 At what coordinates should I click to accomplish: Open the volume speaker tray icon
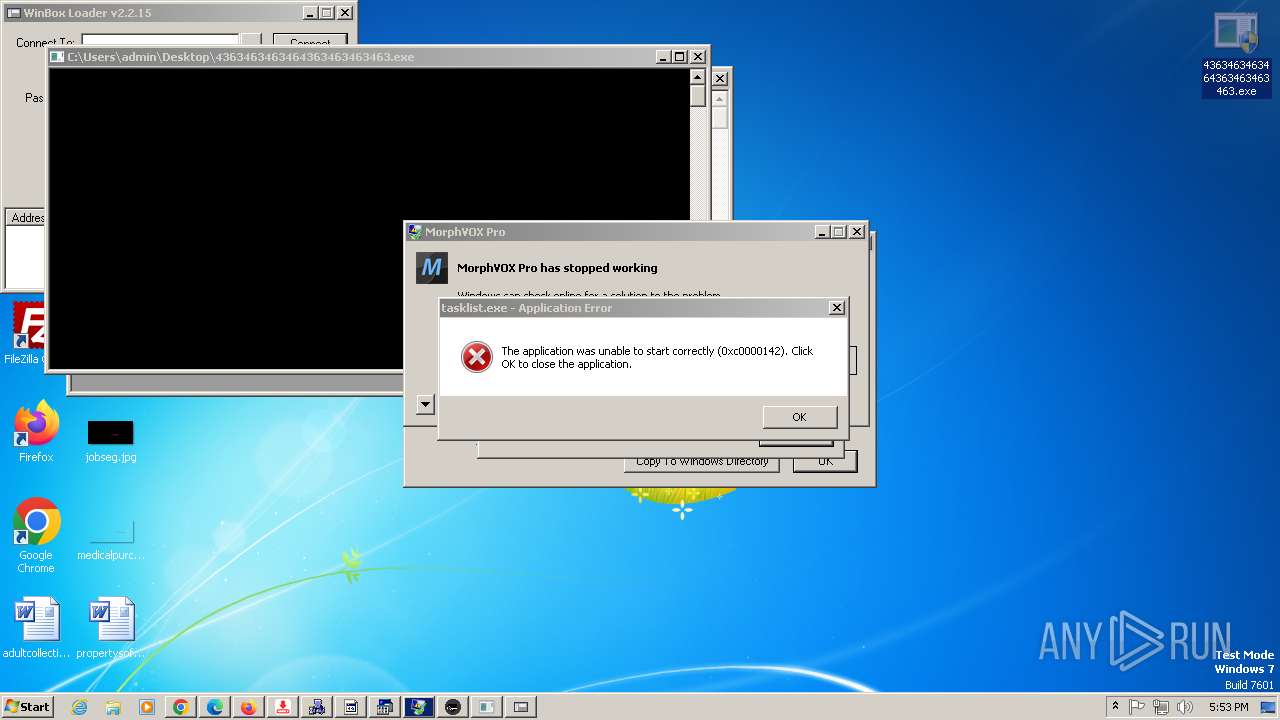tap(1185, 707)
